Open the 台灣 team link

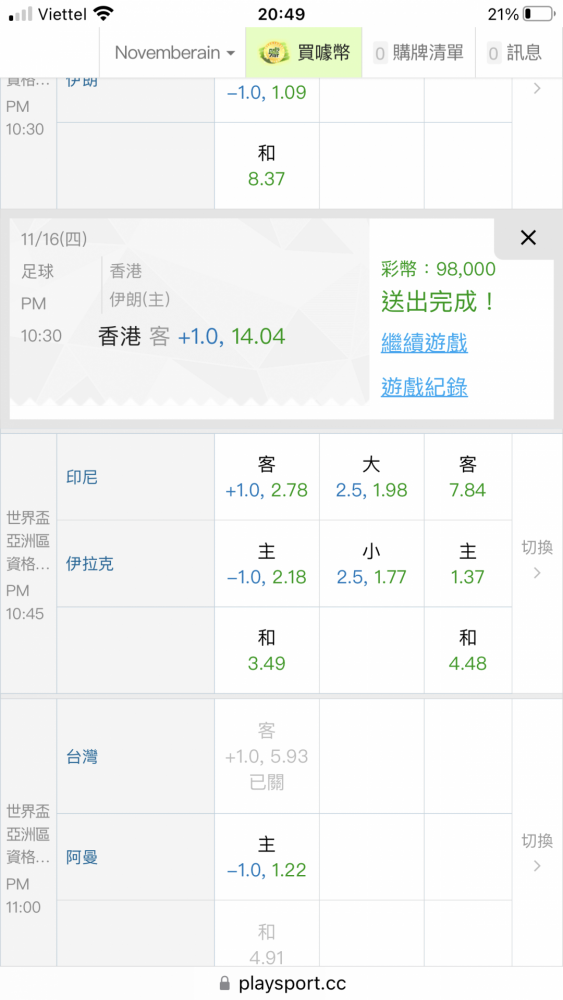click(82, 757)
